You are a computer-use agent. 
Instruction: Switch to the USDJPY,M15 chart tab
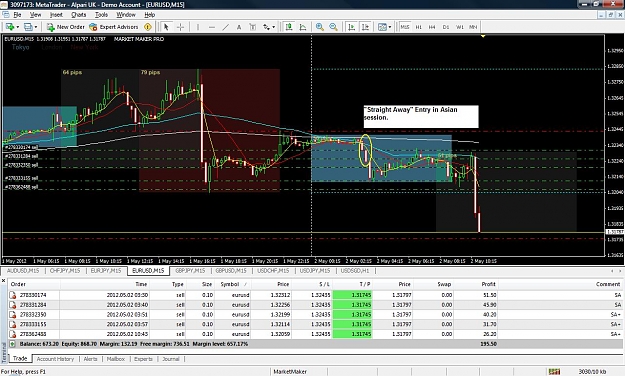click(315, 271)
